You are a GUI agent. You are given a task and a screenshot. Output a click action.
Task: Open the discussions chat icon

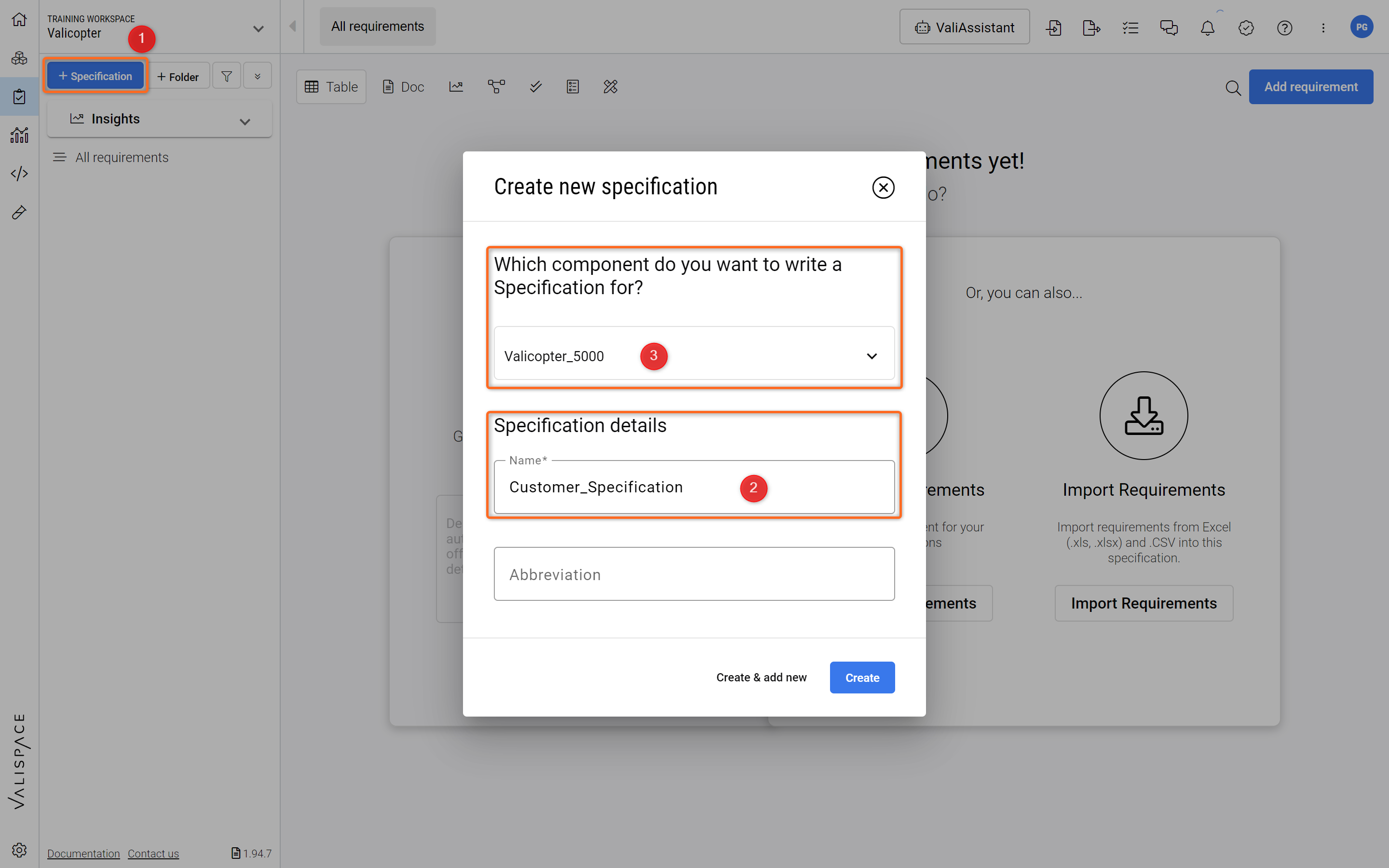pos(1169,27)
